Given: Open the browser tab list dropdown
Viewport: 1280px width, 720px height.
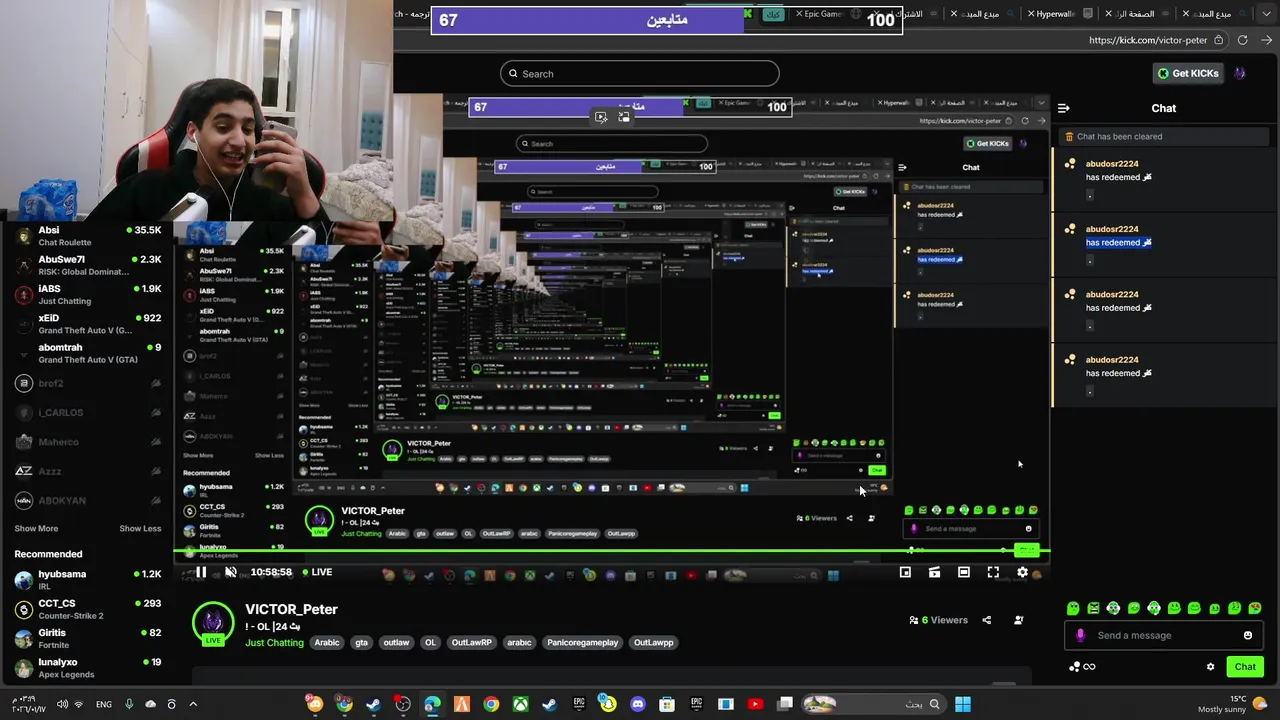Looking at the screenshot, I should pos(1266,14).
